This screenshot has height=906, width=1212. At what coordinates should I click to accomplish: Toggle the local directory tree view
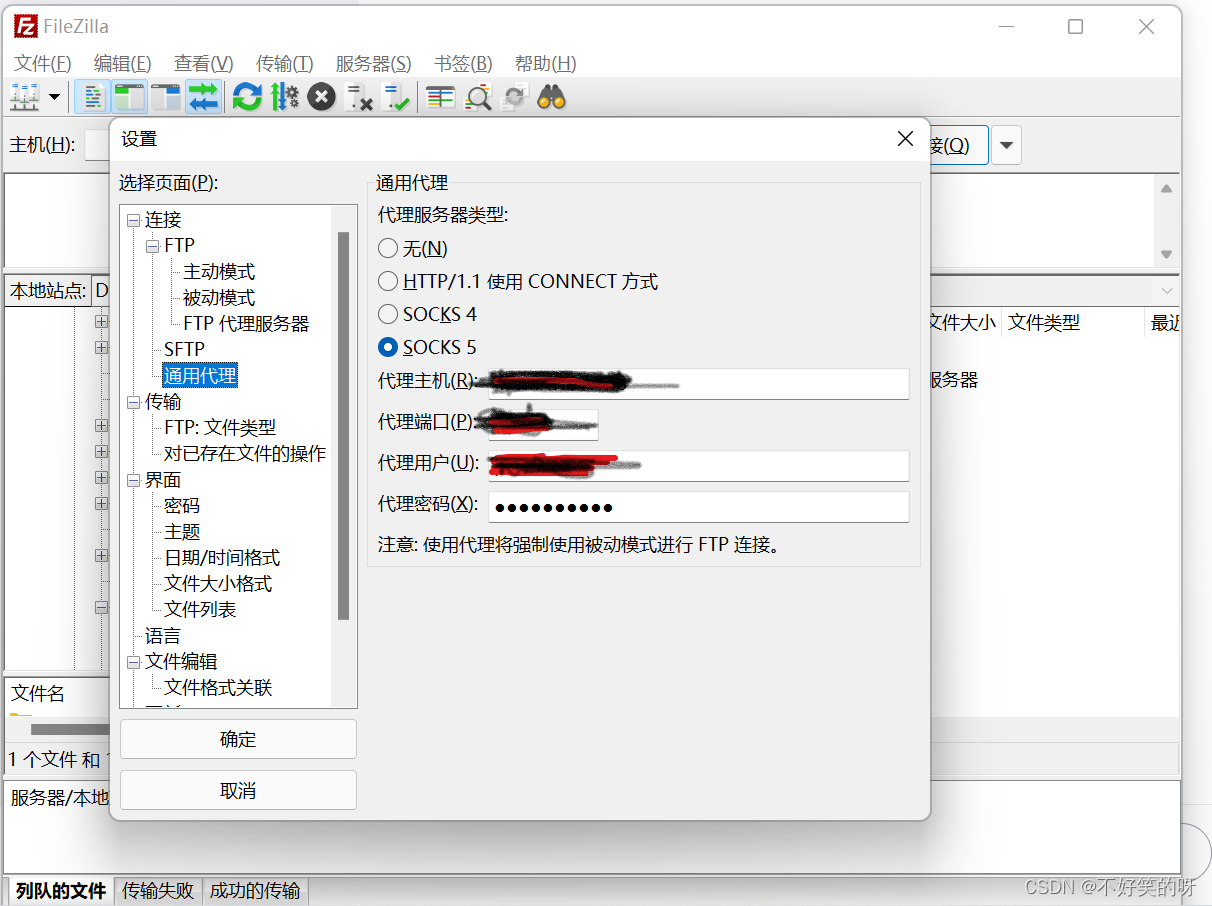(x=130, y=97)
